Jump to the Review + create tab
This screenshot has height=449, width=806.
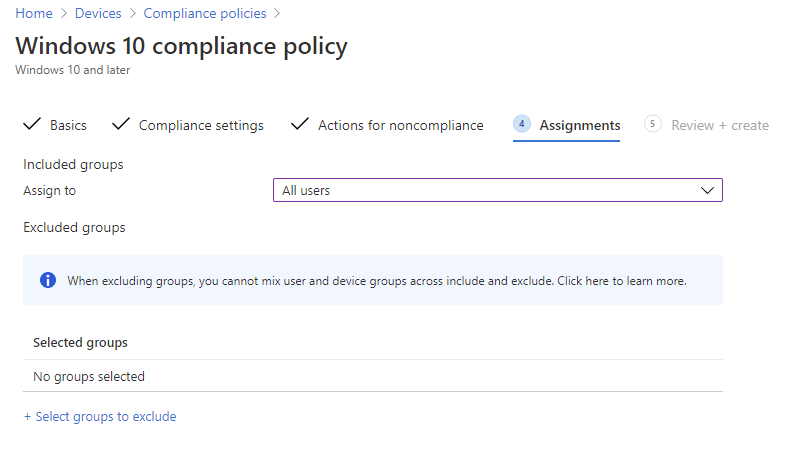[719, 125]
